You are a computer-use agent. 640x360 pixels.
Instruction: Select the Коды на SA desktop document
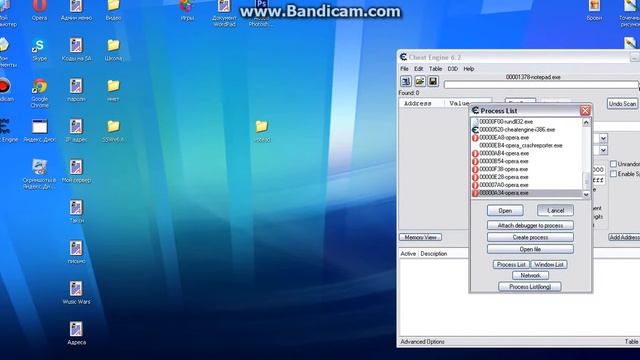(x=76, y=50)
